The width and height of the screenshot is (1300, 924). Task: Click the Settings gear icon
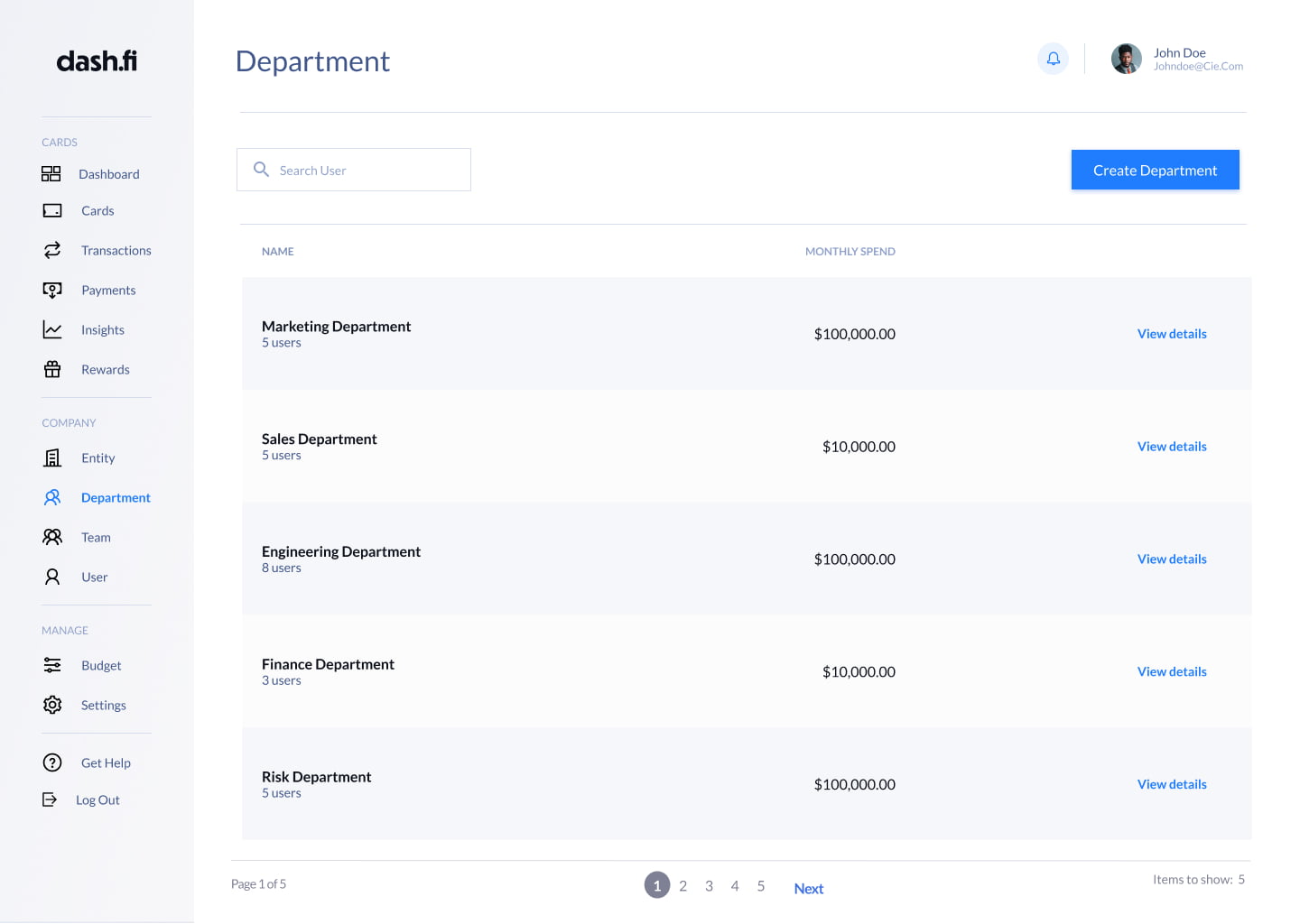tap(52, 705)
